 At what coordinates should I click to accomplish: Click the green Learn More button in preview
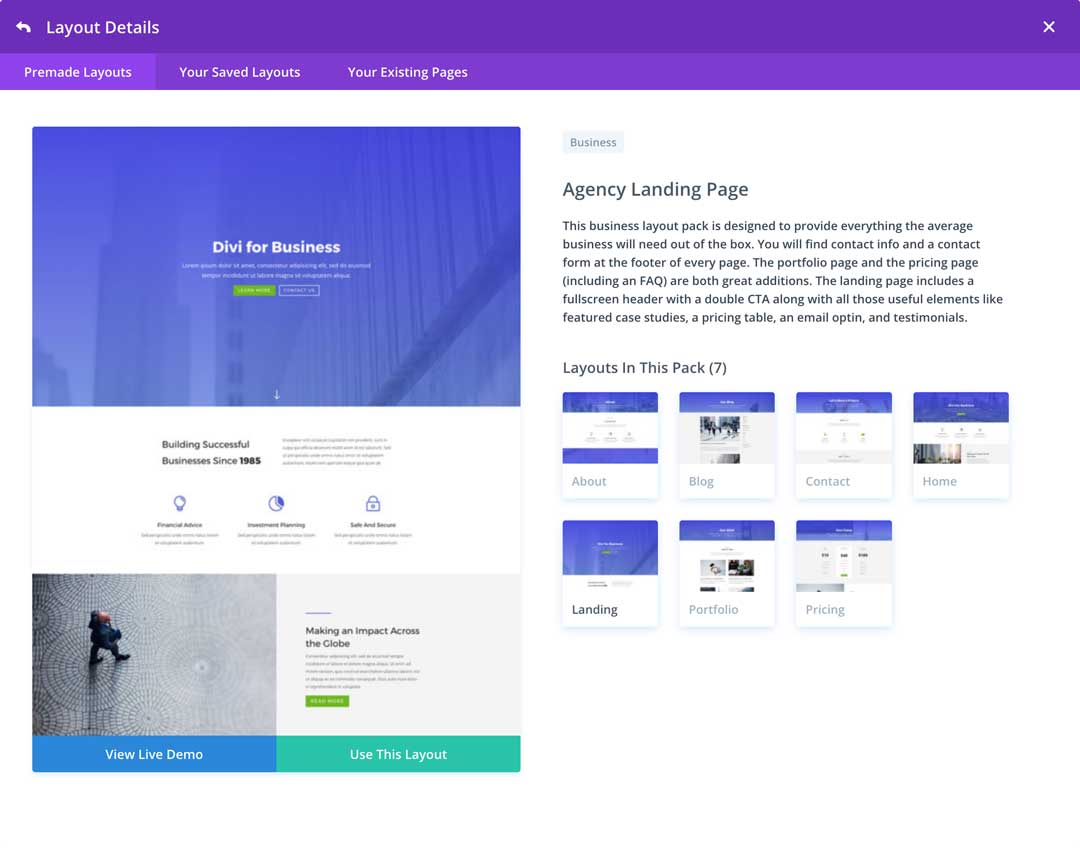[x=254, y=290]
